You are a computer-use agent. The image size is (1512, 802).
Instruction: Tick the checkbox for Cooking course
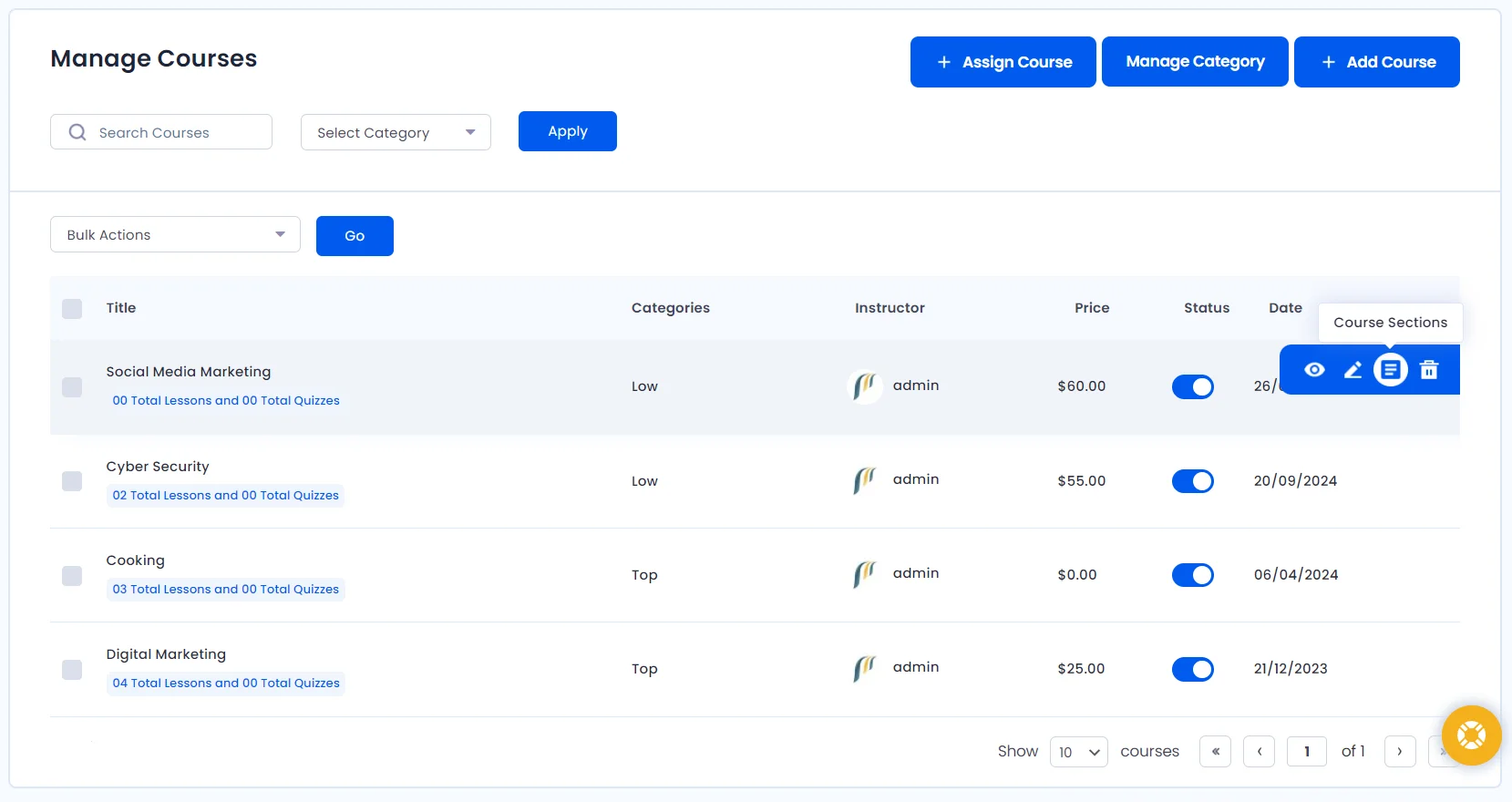coord(72,576)
